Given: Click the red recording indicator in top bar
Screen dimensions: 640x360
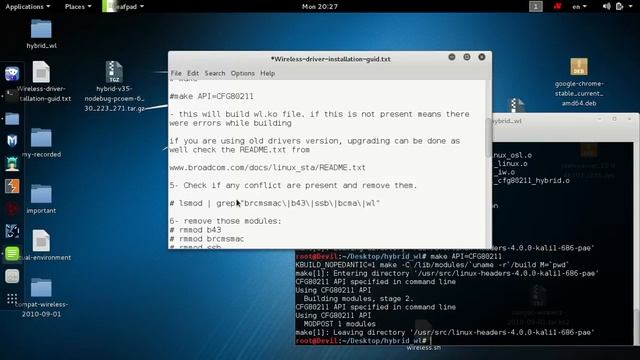Looking at the screenshot, I should click(x=557, y=7).
